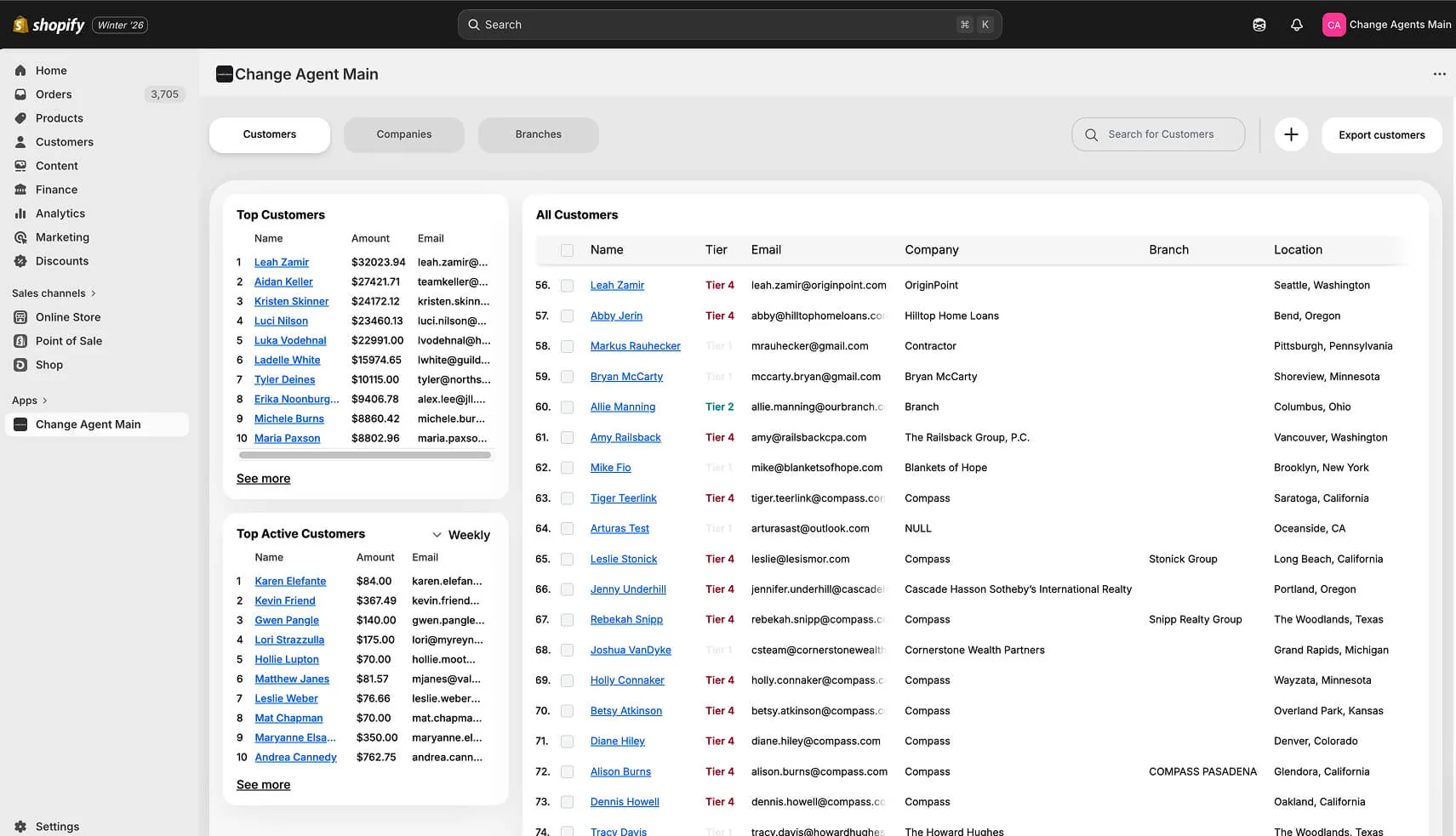
Task: Click the Change Agent Main app icon in sidebar
Action: pos(20,424)
